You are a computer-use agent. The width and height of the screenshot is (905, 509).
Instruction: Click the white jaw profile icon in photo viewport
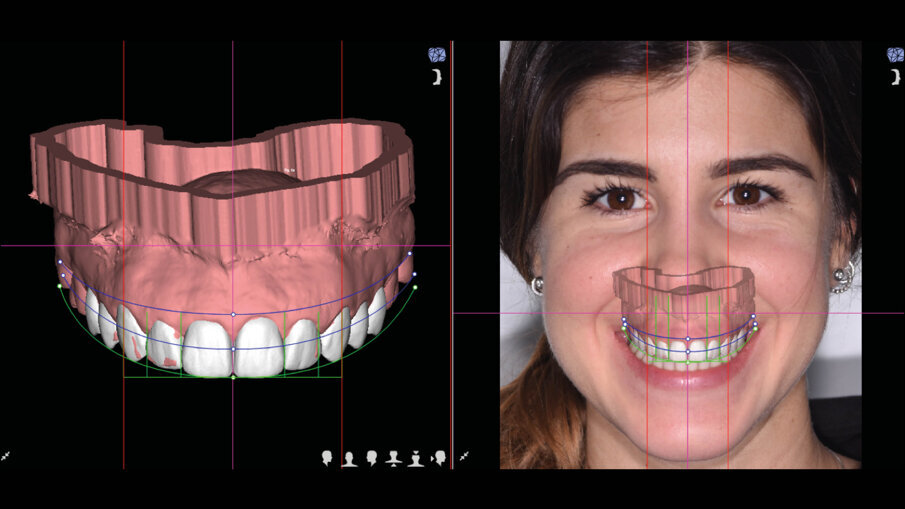[x=894, y=77]
